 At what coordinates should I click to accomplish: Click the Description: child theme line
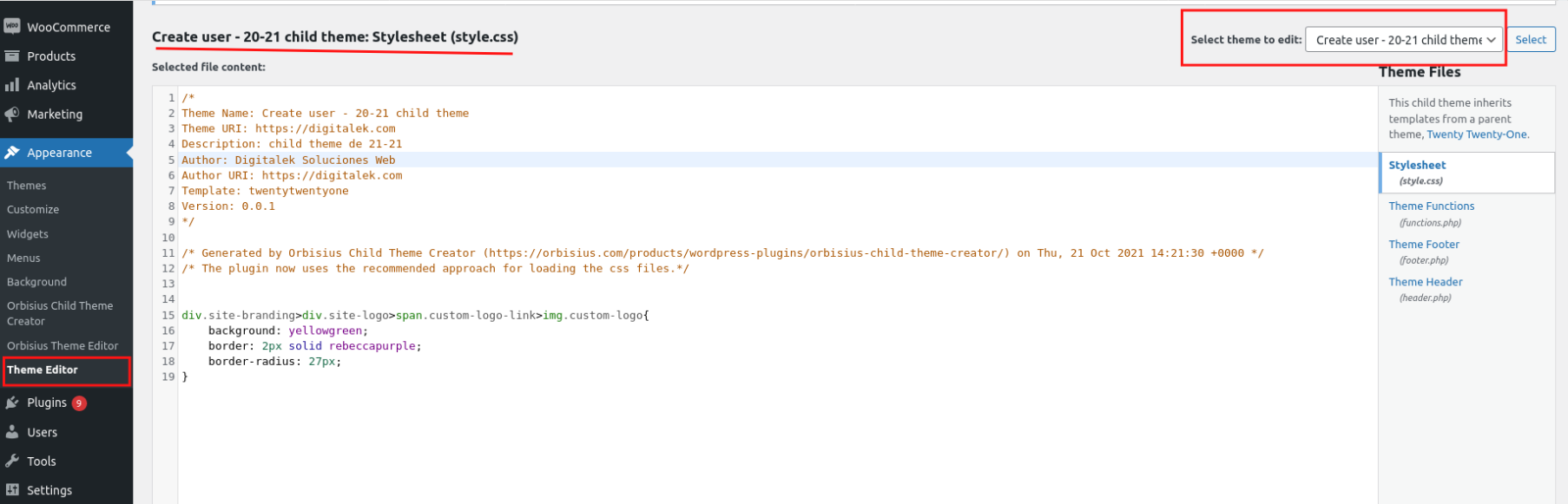[x=292, y=144]
